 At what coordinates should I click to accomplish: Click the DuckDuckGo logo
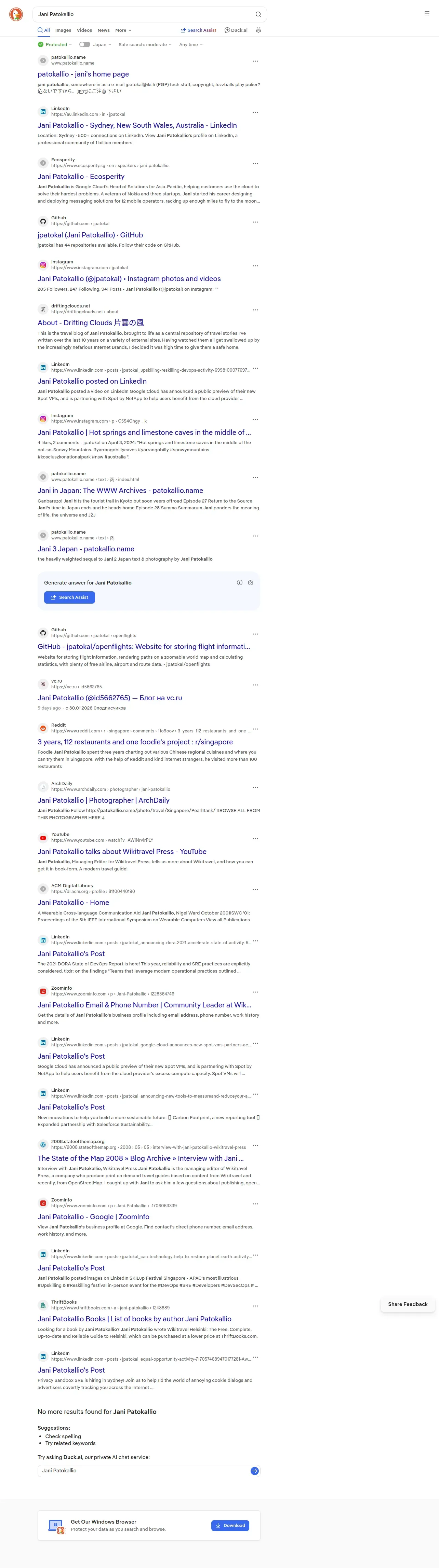[16, 14]
